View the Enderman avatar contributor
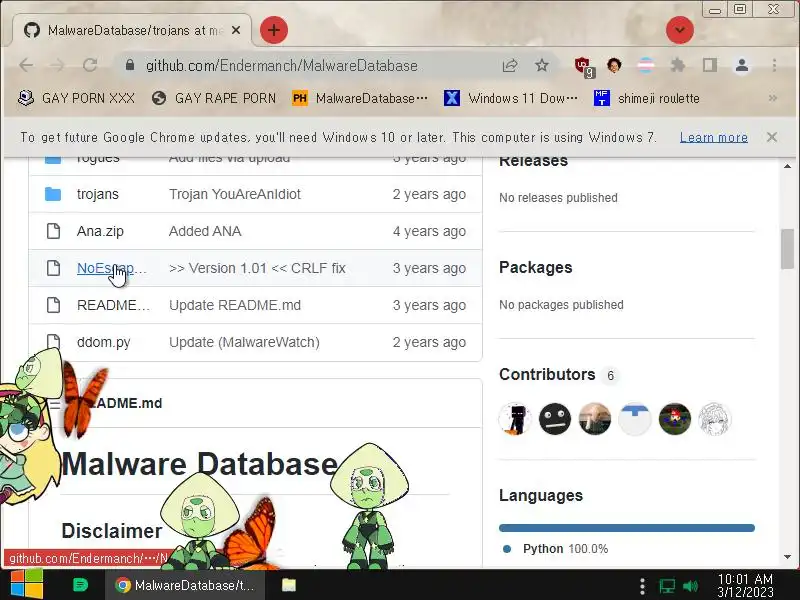 pos(515,419)
